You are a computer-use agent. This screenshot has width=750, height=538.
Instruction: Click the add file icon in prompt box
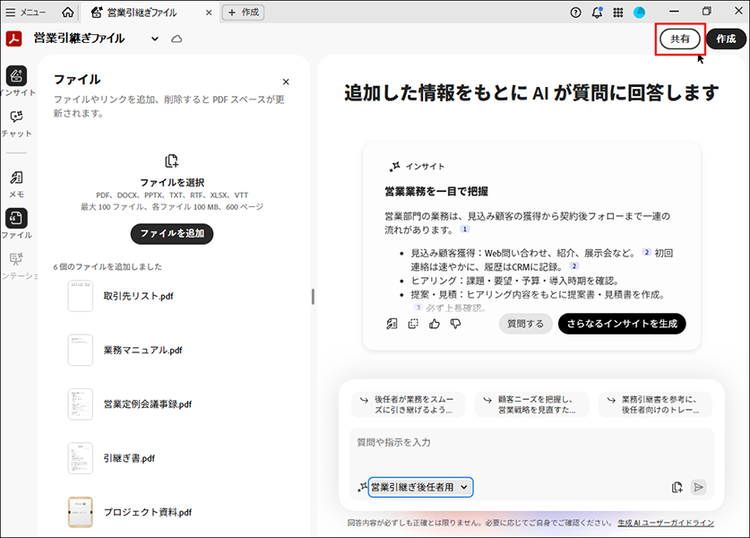click(677, 487)
